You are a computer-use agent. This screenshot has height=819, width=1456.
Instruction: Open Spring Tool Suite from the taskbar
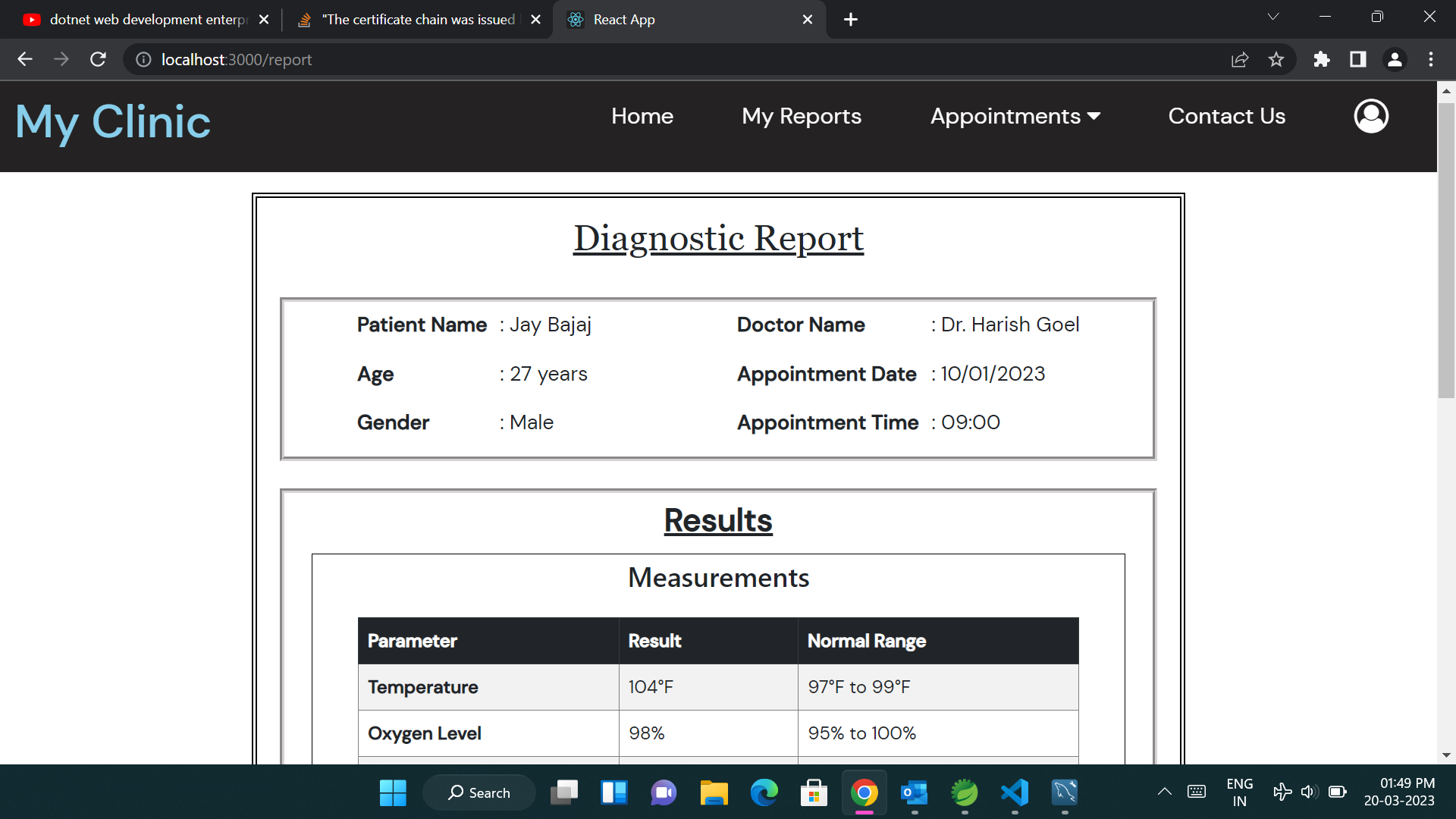pos(965,792)
